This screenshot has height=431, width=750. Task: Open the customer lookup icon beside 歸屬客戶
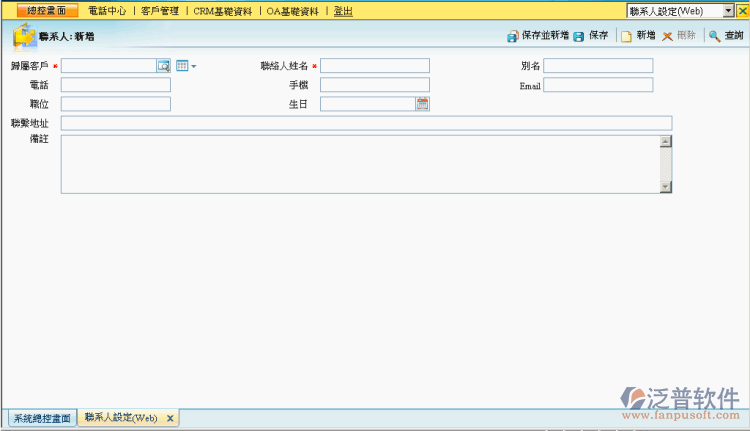point(164,66)
